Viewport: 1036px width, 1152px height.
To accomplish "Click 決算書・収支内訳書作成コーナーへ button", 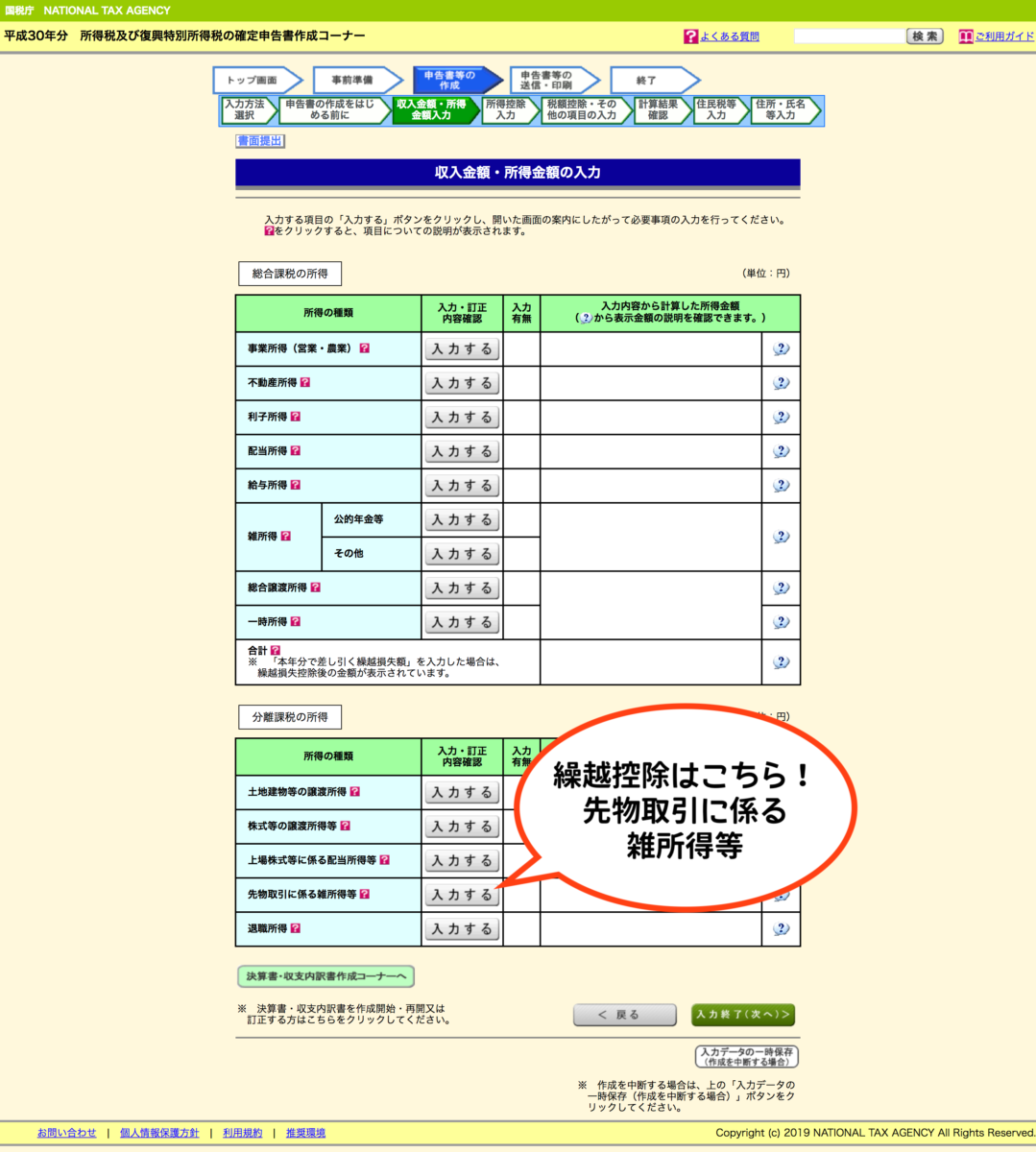I will coord(325,976).
